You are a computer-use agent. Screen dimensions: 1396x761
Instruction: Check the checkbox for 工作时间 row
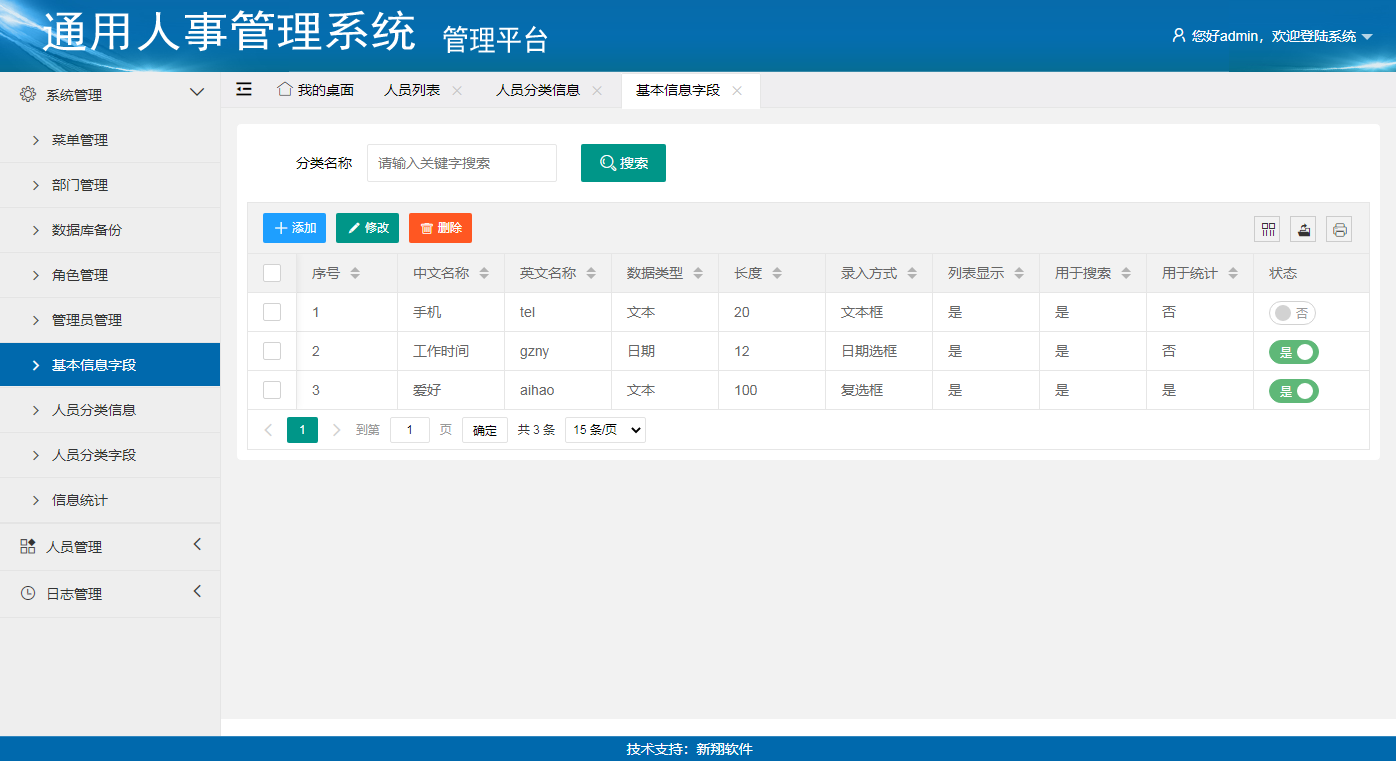pyautogui.click(x=272, y=351)
